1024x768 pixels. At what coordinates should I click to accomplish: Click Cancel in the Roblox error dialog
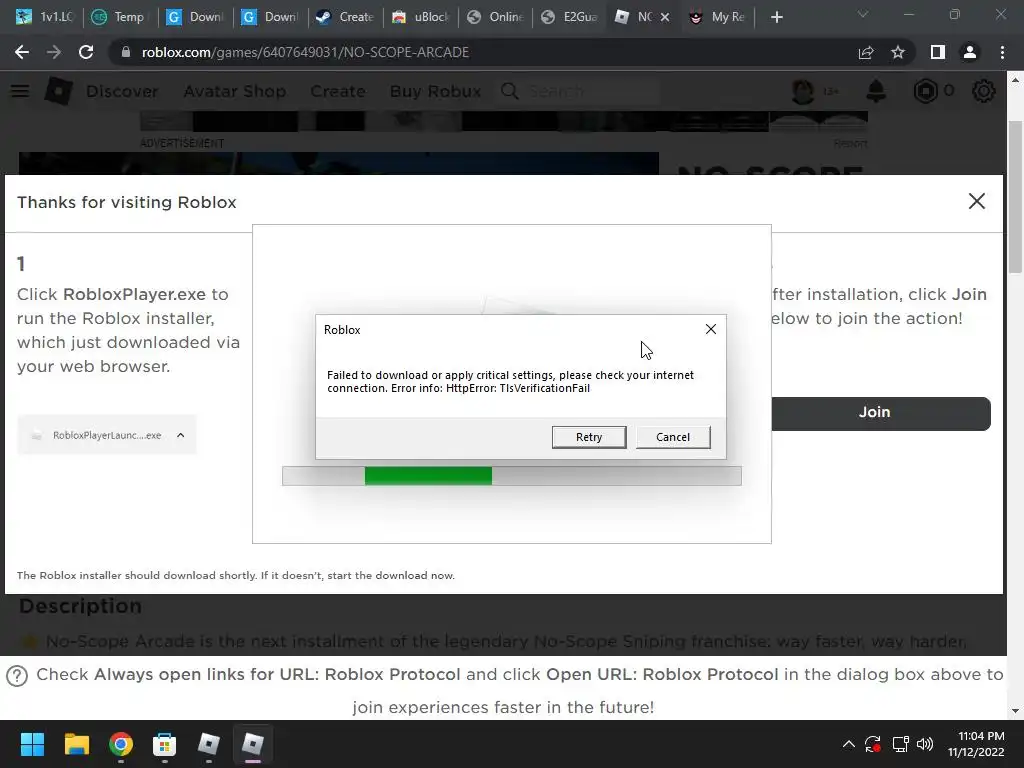point(673,437)
